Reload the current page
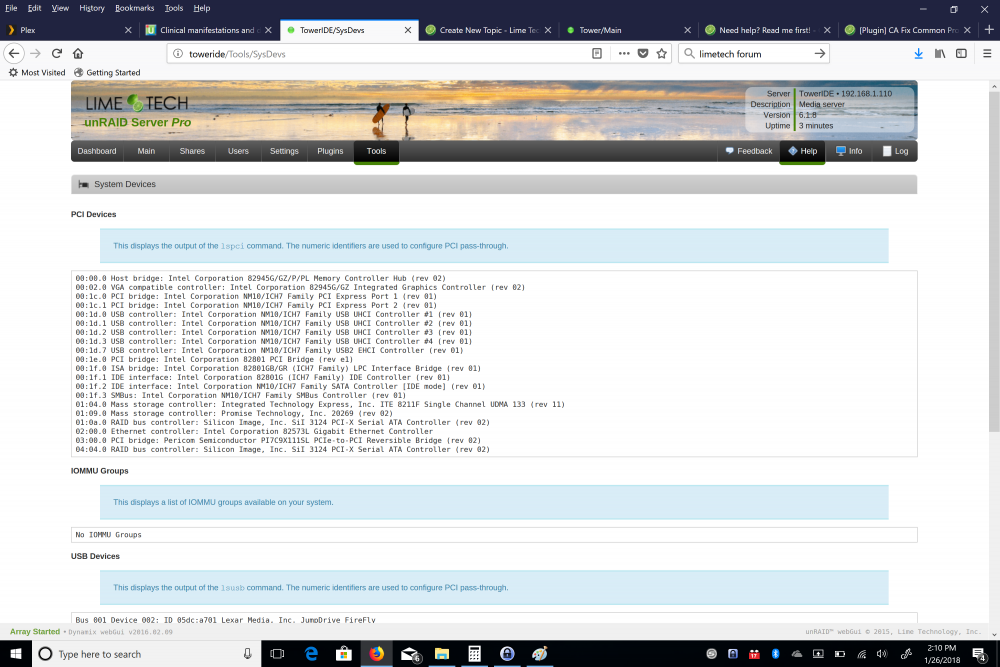The width and height of the screenshot is (1000, 667). coord(57,54)
